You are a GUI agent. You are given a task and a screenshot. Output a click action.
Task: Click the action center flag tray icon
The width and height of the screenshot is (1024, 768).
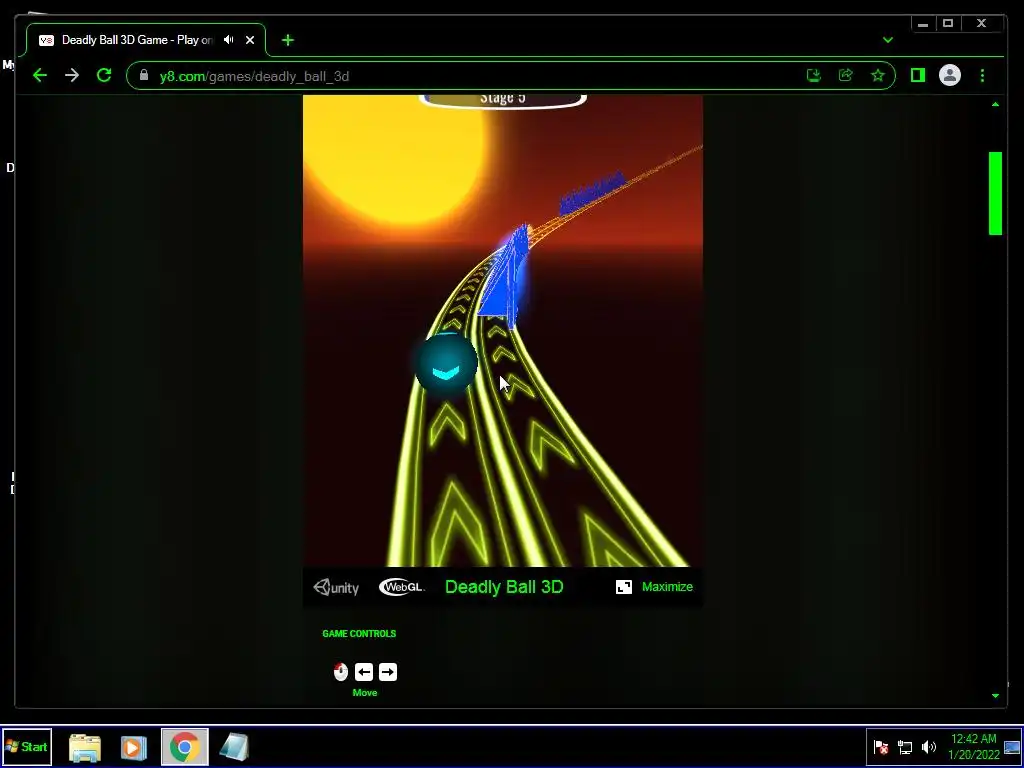click(x=881, y=747)
